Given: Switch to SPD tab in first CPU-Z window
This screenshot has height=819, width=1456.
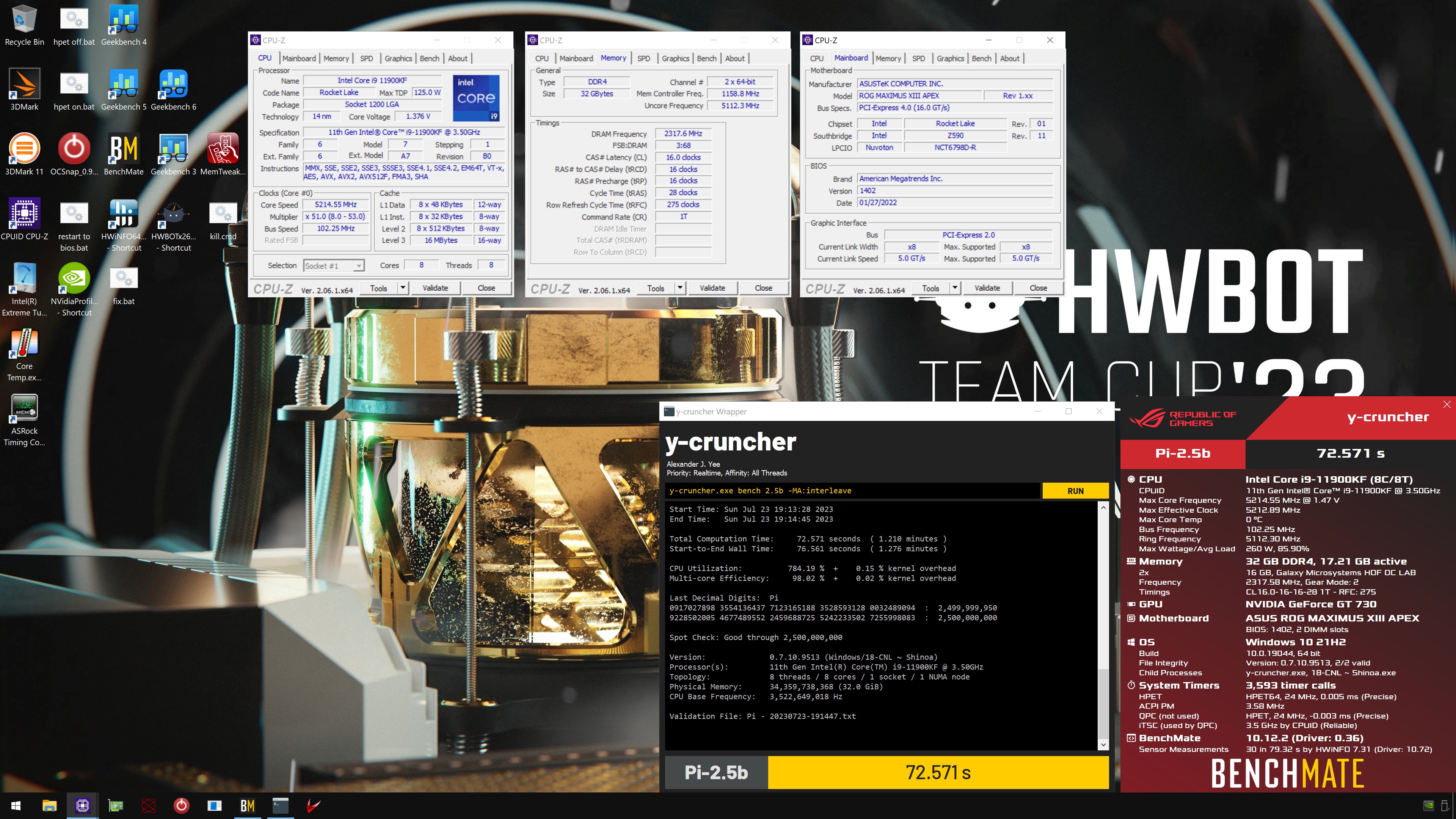Looking at the screenshot, I should pyautogui.click(x=366, y=58).
